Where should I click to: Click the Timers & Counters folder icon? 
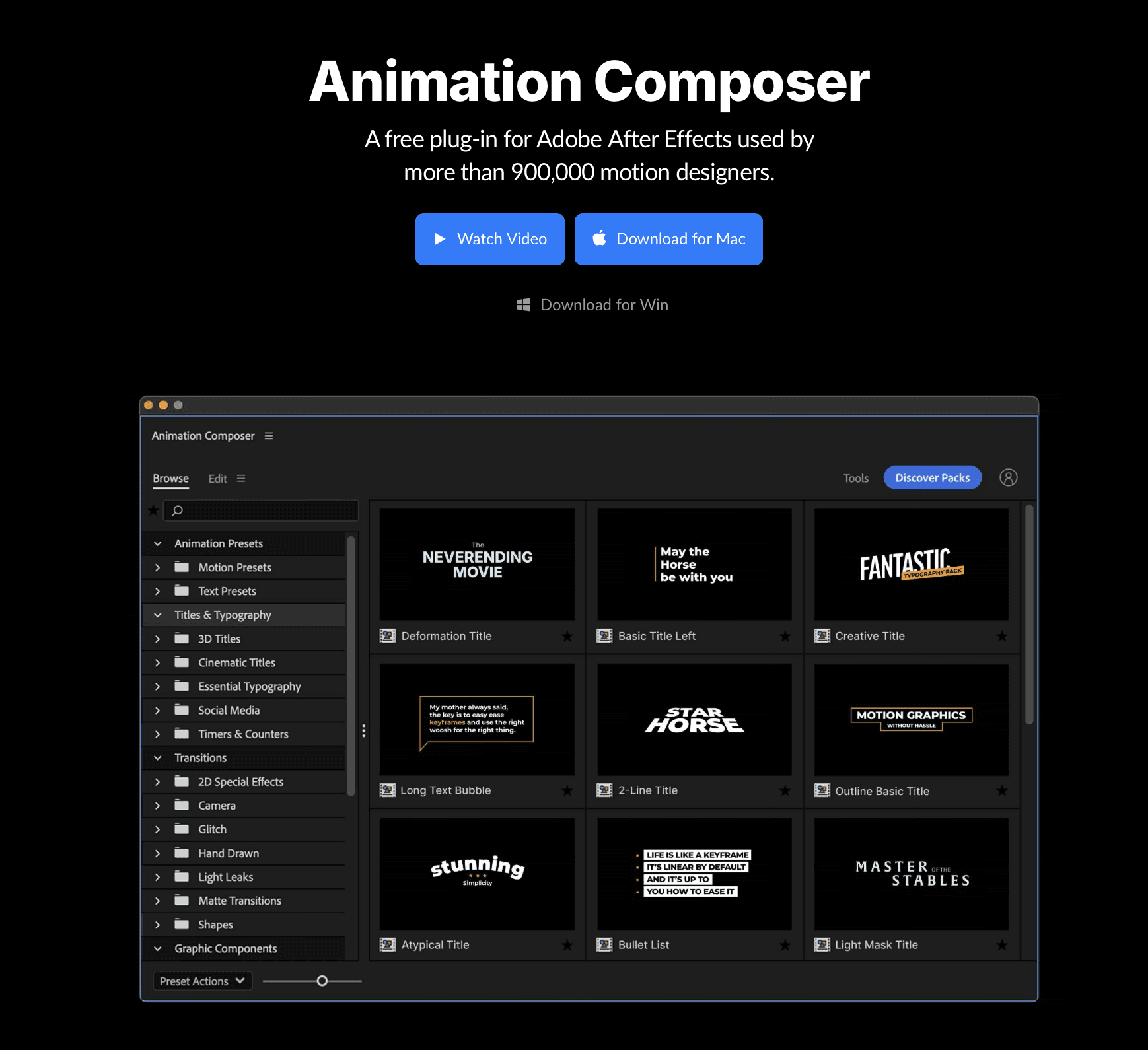182,733
